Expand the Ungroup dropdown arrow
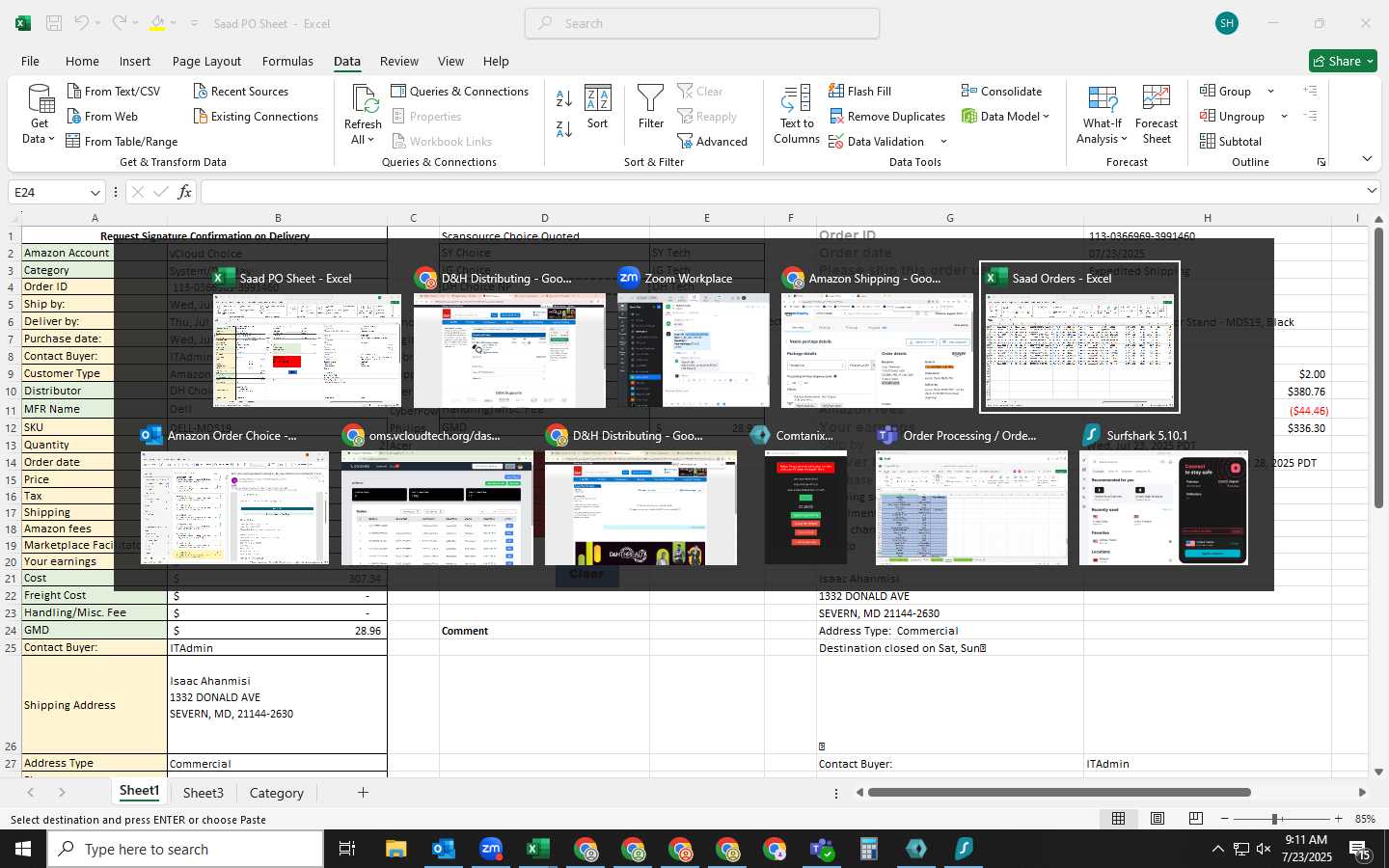This screenshot has height=868, width=1389. (1284, 116)
